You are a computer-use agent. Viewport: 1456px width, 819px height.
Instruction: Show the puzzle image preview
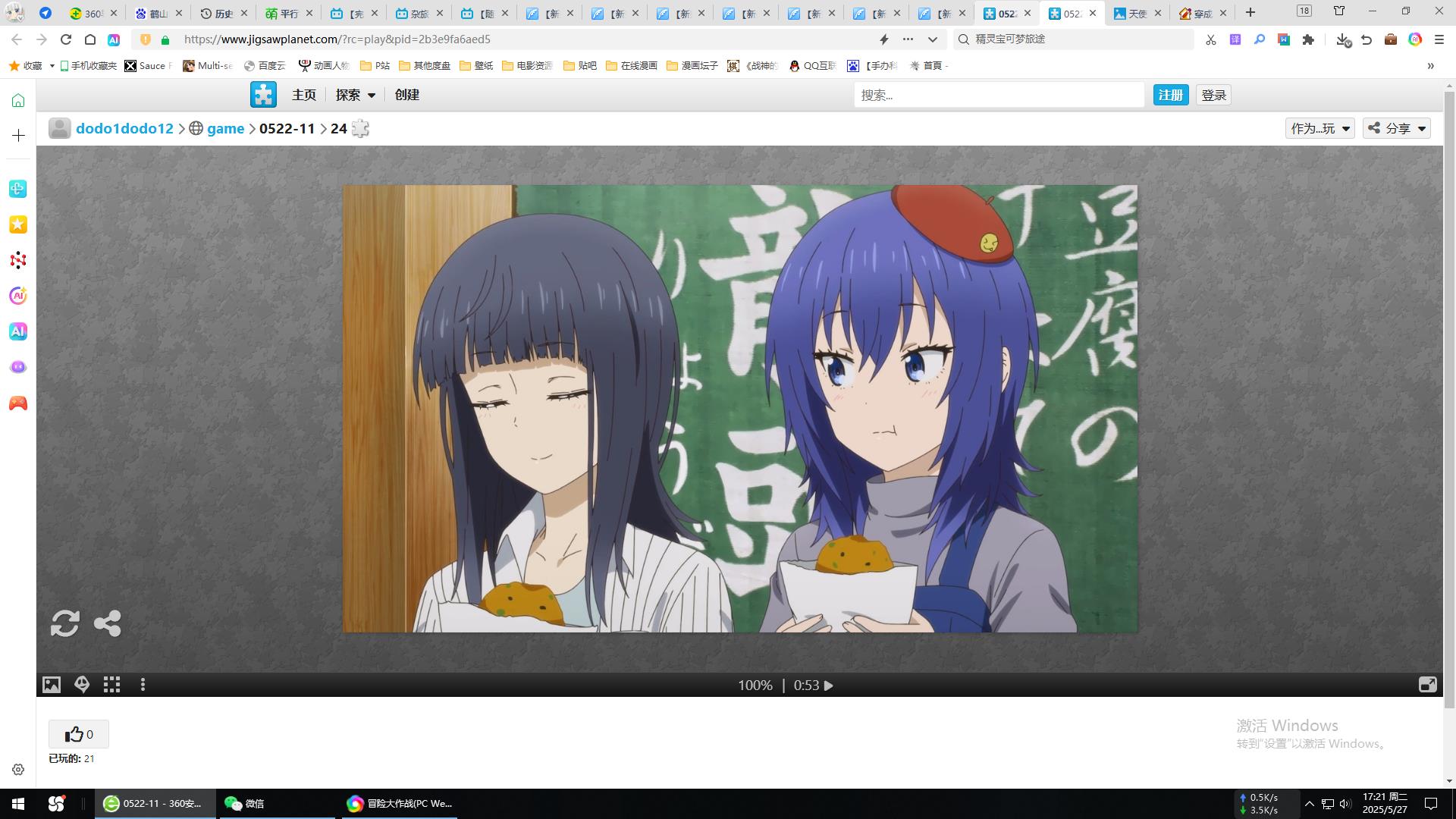52,685
